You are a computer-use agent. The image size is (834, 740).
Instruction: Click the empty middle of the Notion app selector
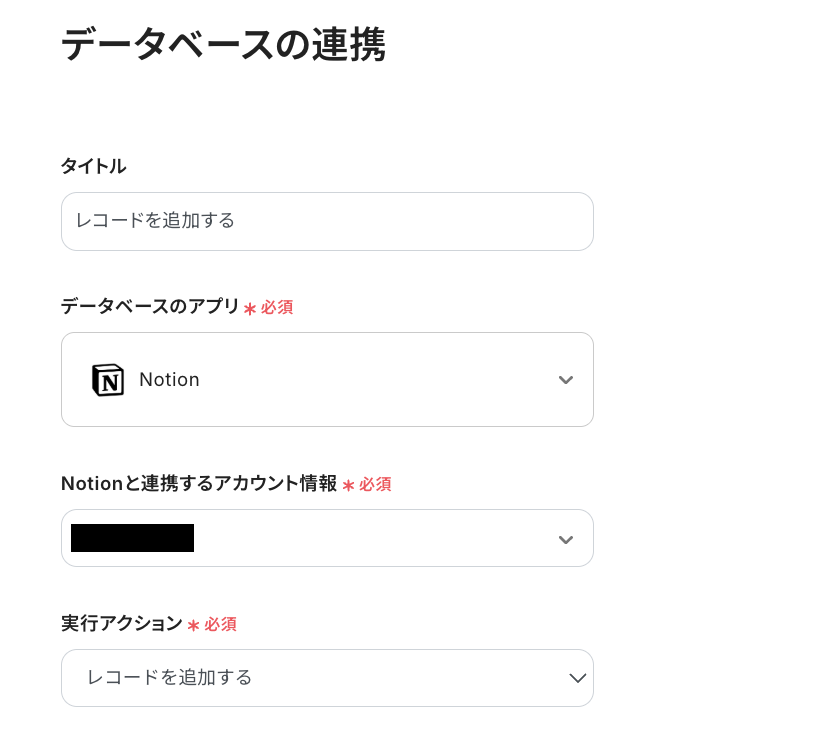coord(370,380)
